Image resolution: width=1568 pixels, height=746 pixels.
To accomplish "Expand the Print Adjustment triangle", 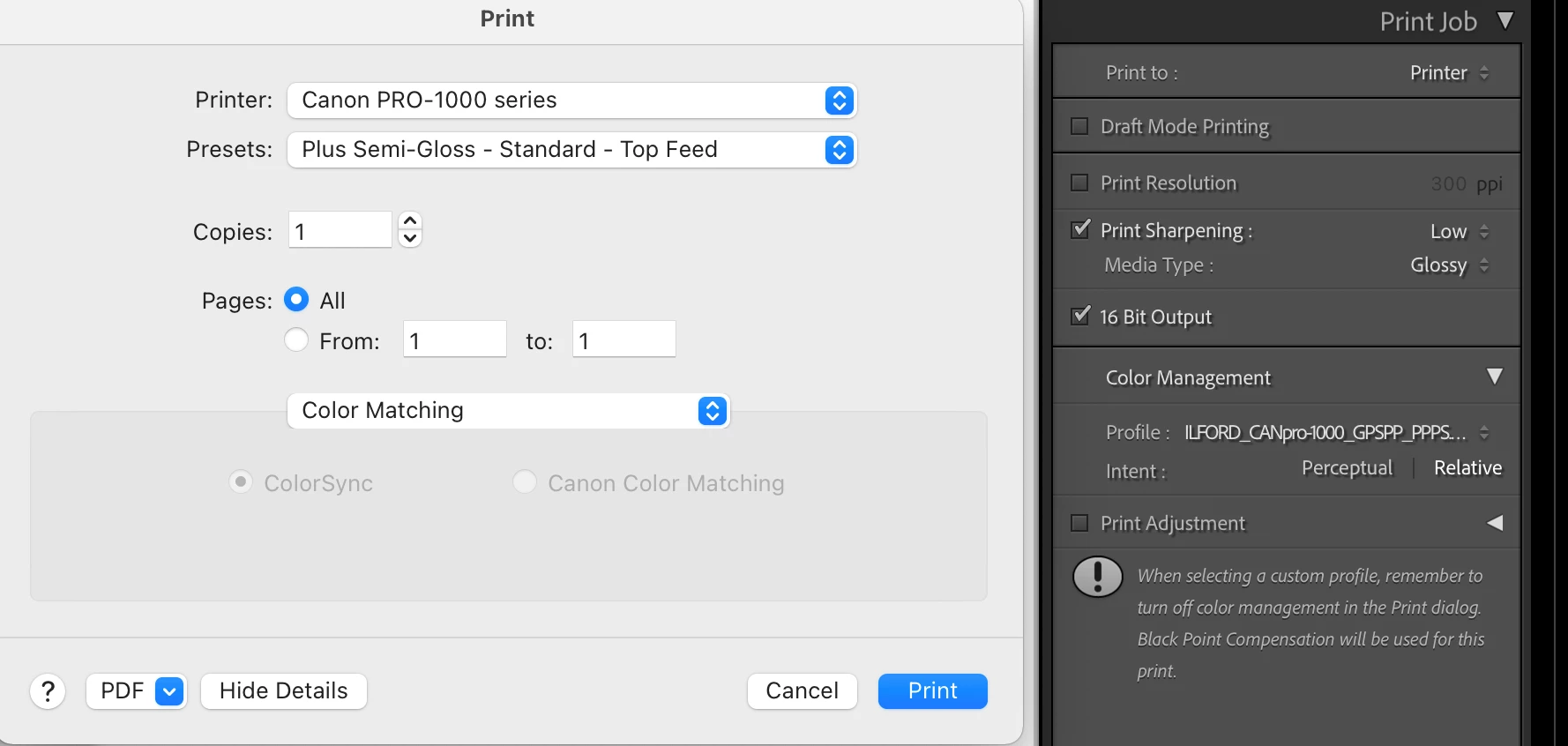I will 1494,523.
